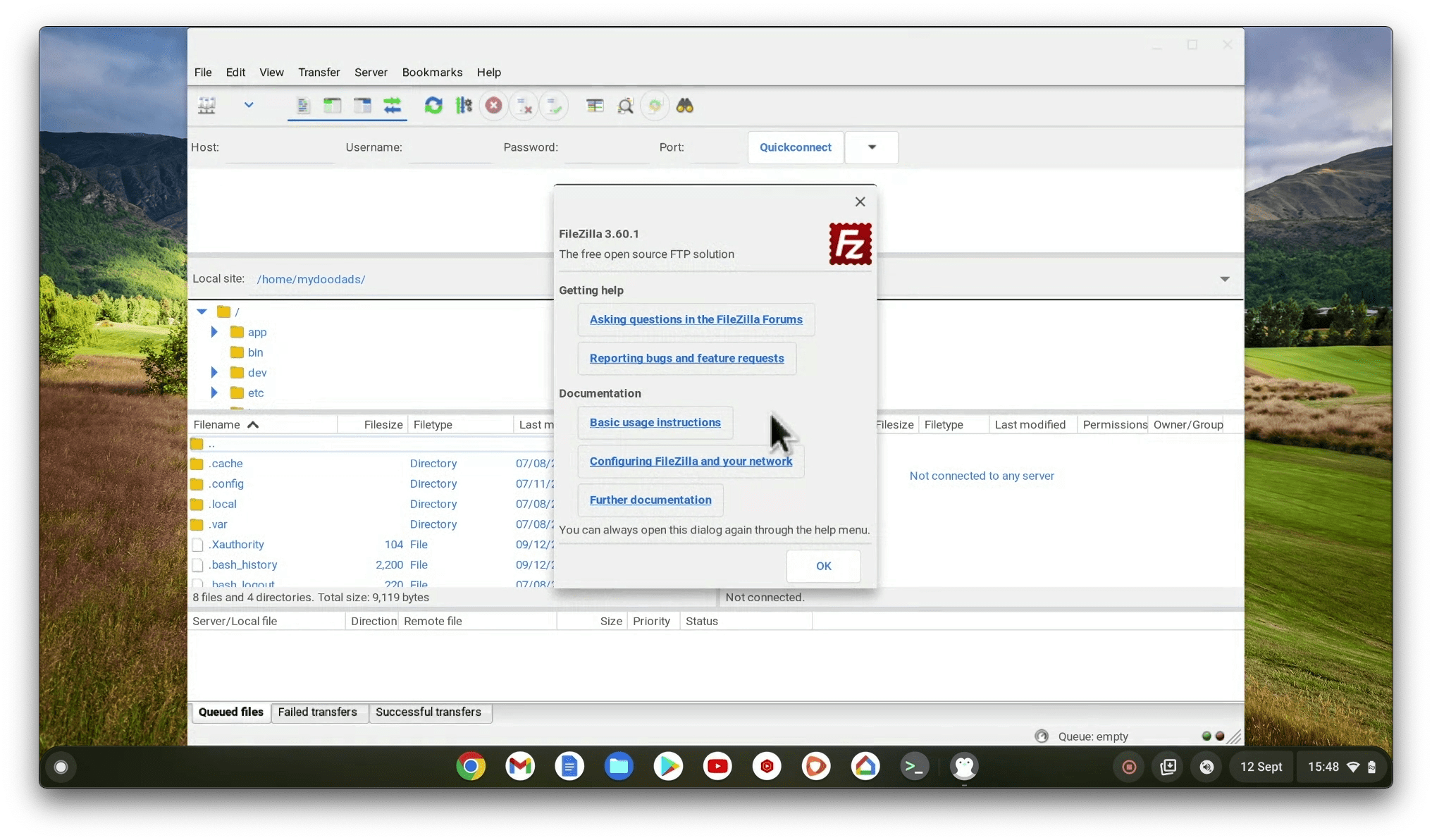Click the Quickconnect button
Viewport: 1432px width, 840px height.
click(796, 147)
